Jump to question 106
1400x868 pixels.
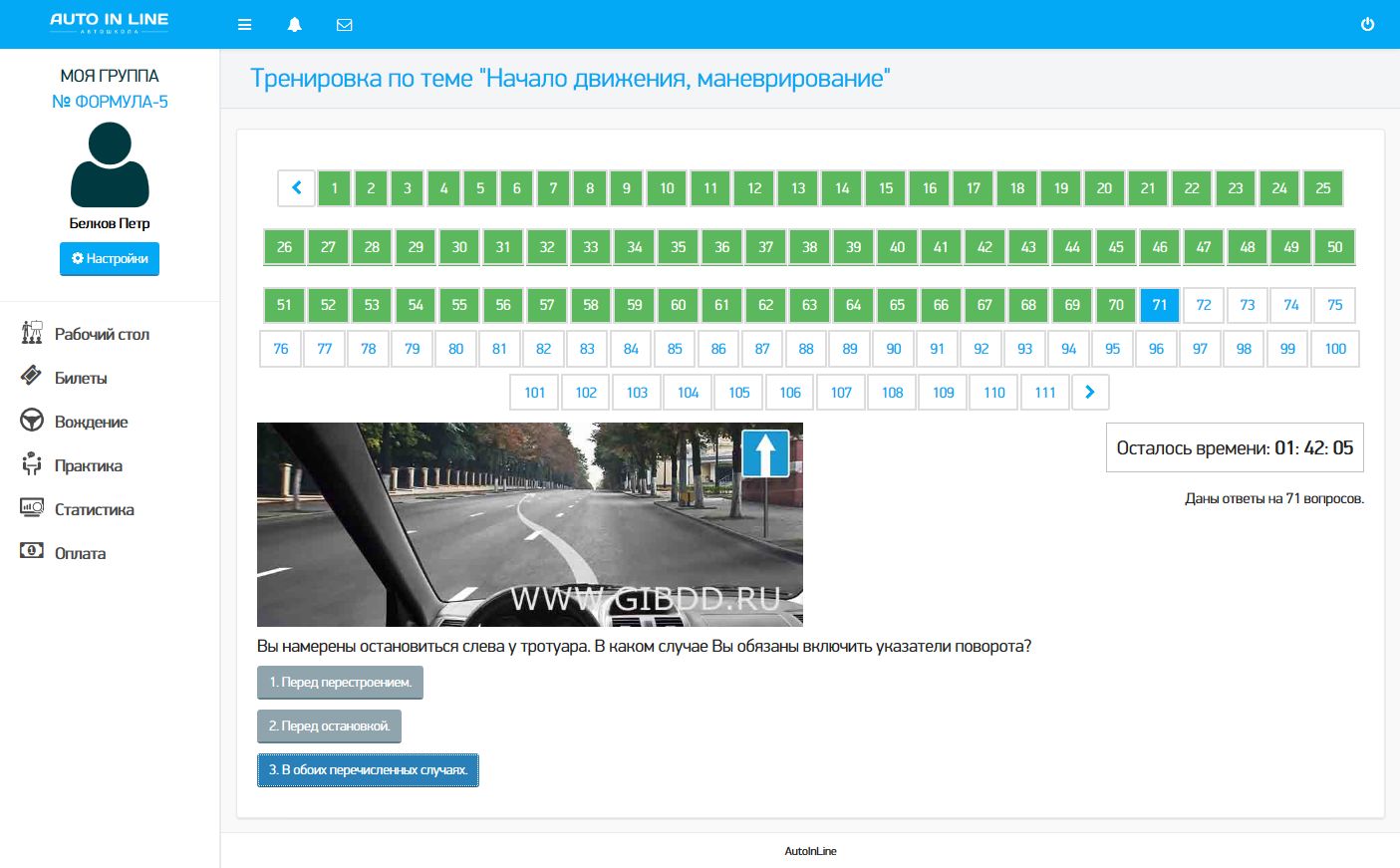[790, 392]
